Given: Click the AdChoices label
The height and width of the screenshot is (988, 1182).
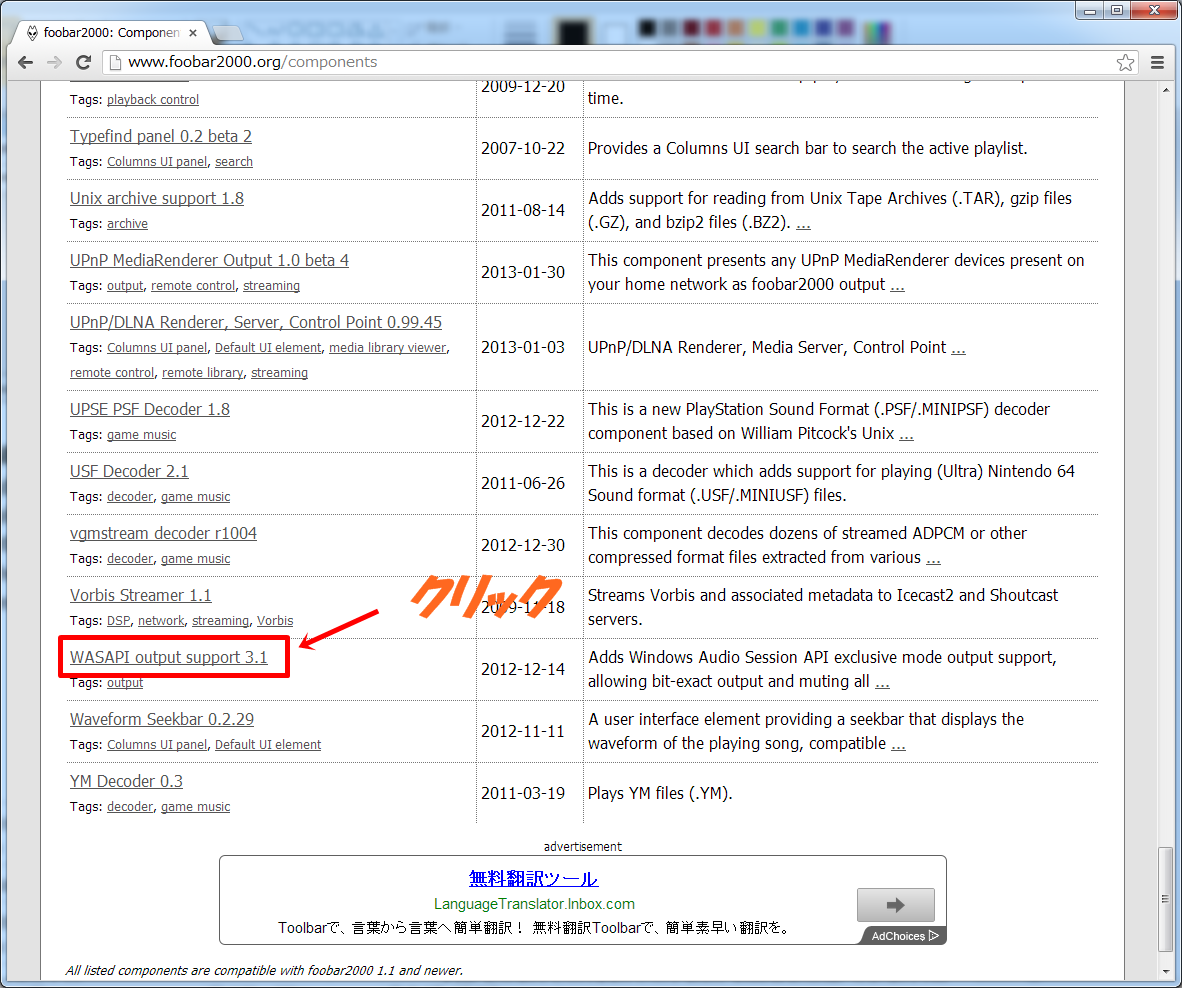Looking at the screenshot, I should [904, 935].
